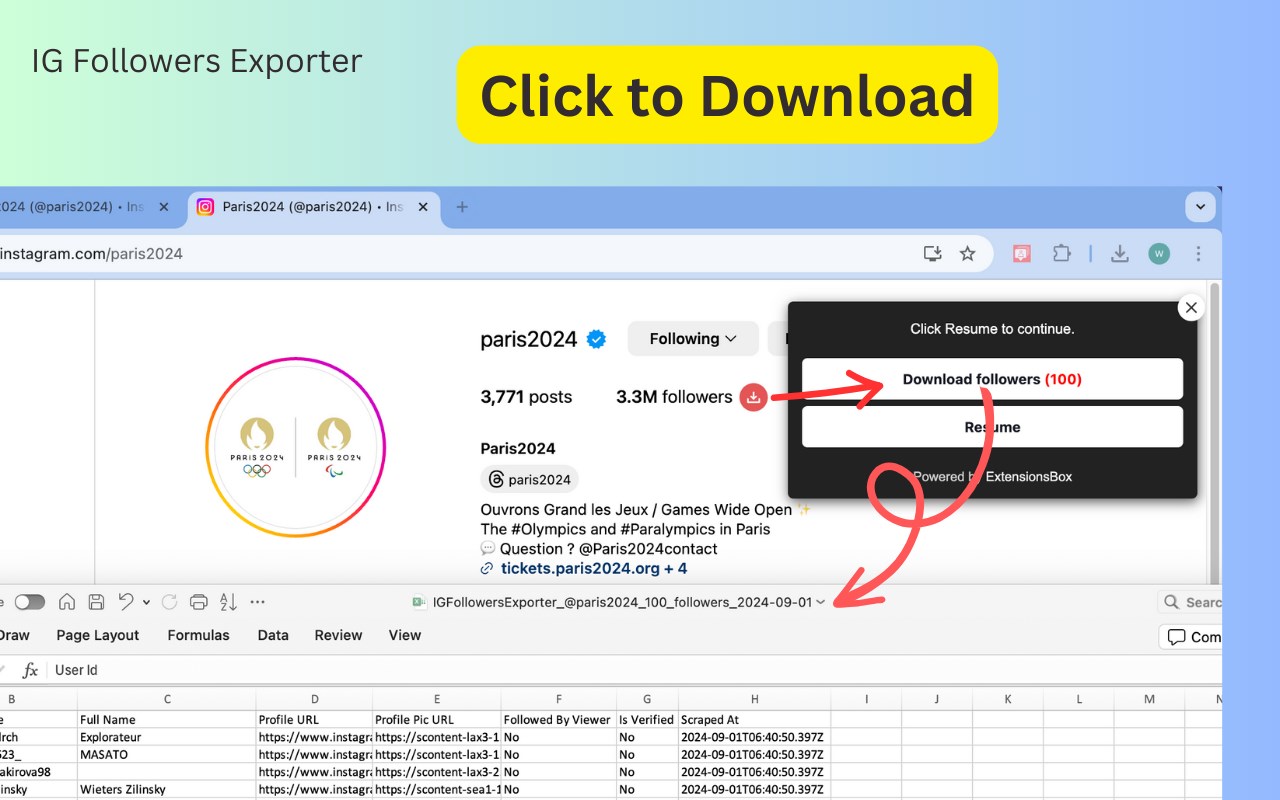Open the Data ribbon tab
The image size is (1280, 800).
pyautogui.click(x=273, y=635)
